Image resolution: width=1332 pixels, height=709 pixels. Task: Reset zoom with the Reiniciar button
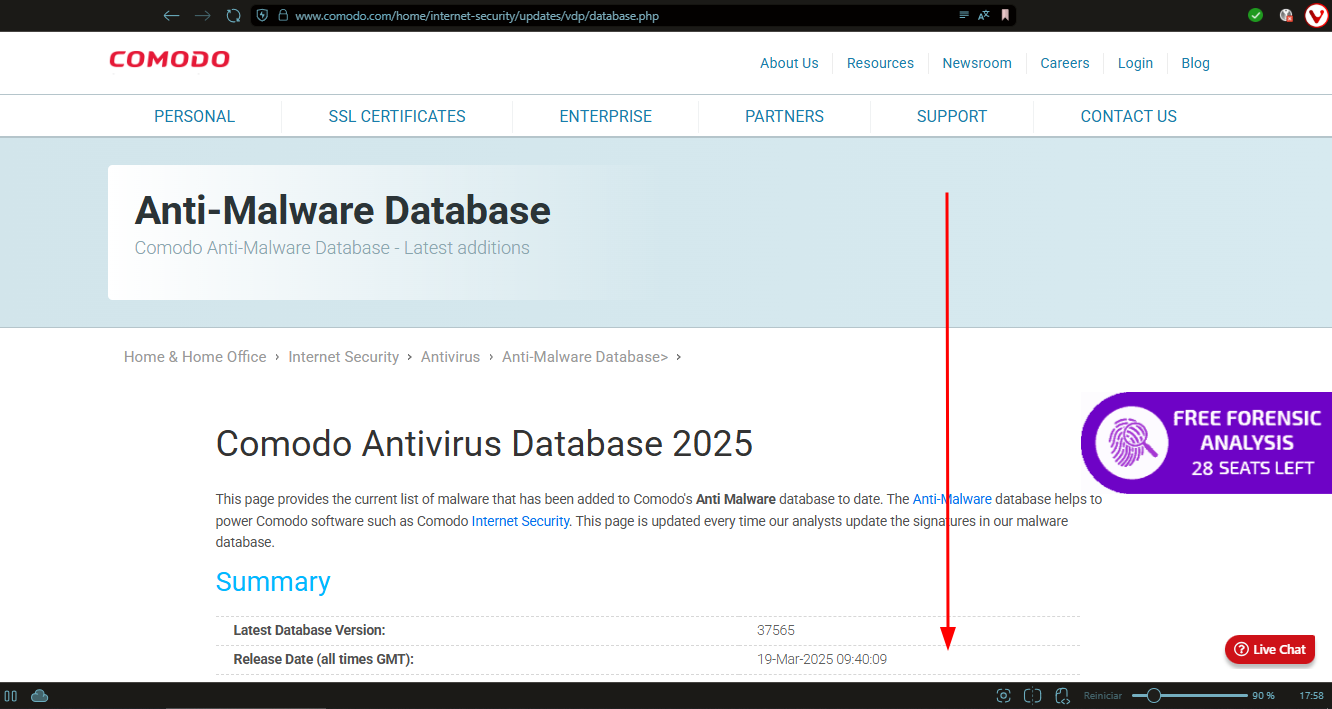[1102, 695]
